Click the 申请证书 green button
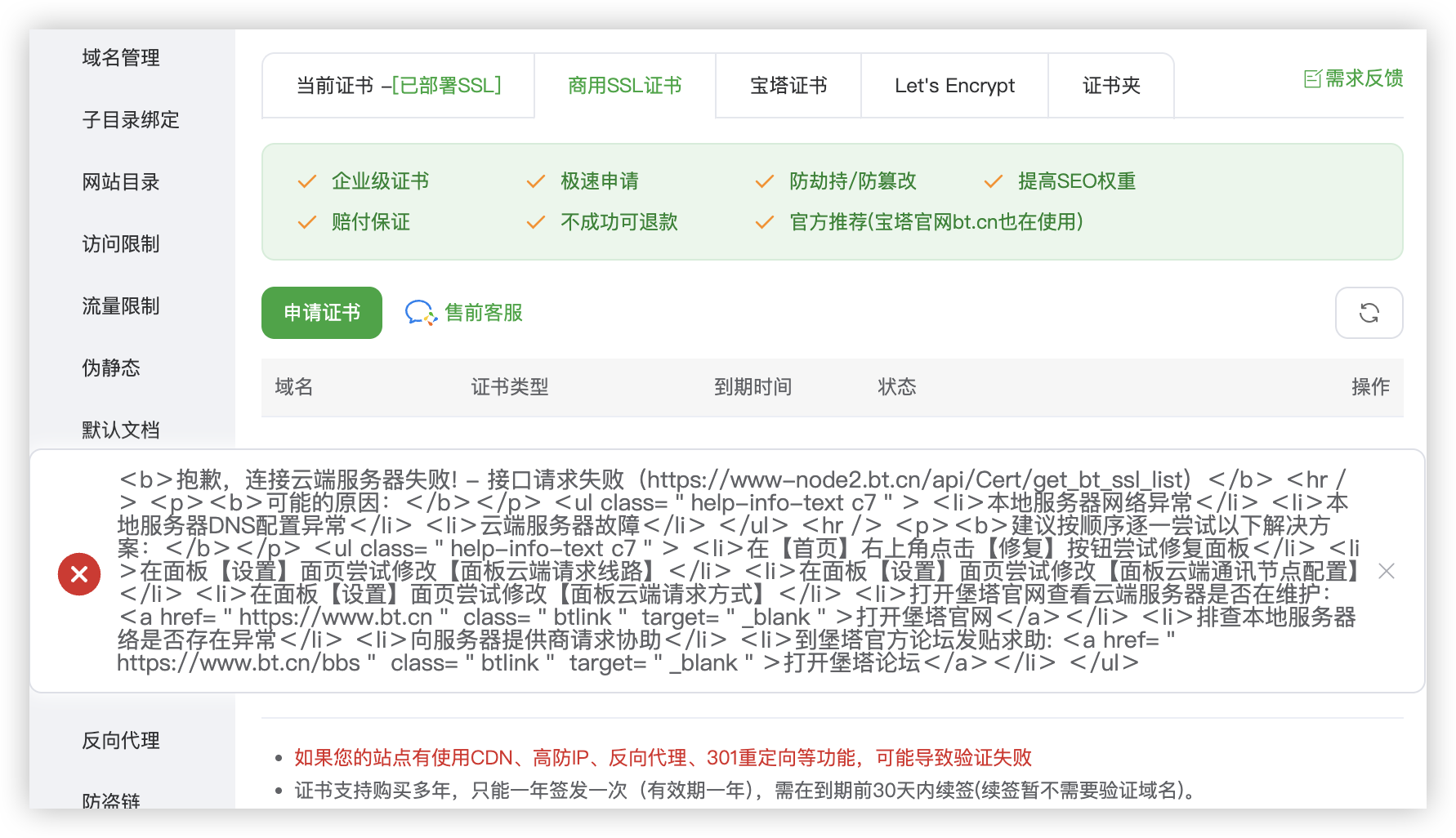Viewport: 1456px width, 838px height. [x=322, y=313]
